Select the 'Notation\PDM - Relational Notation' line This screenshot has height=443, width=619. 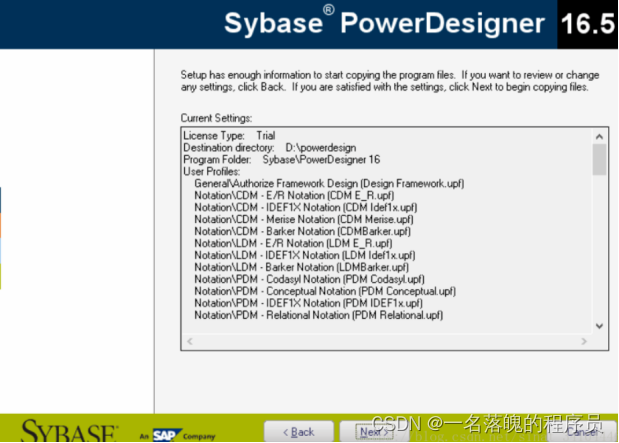[319, 315]
